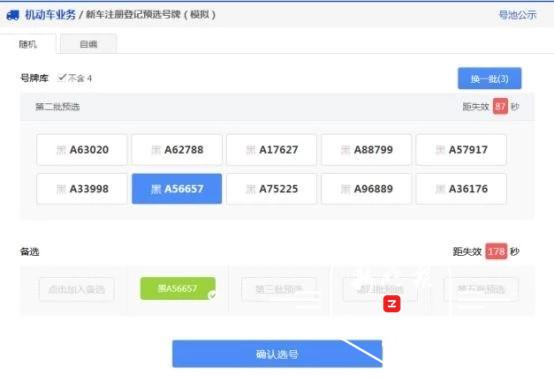Click the green checkmark on 黑A56657 chip
Image resolution: width=554 pixels, height=380 pixels.
pyautogui.click(x=212, y=295)
